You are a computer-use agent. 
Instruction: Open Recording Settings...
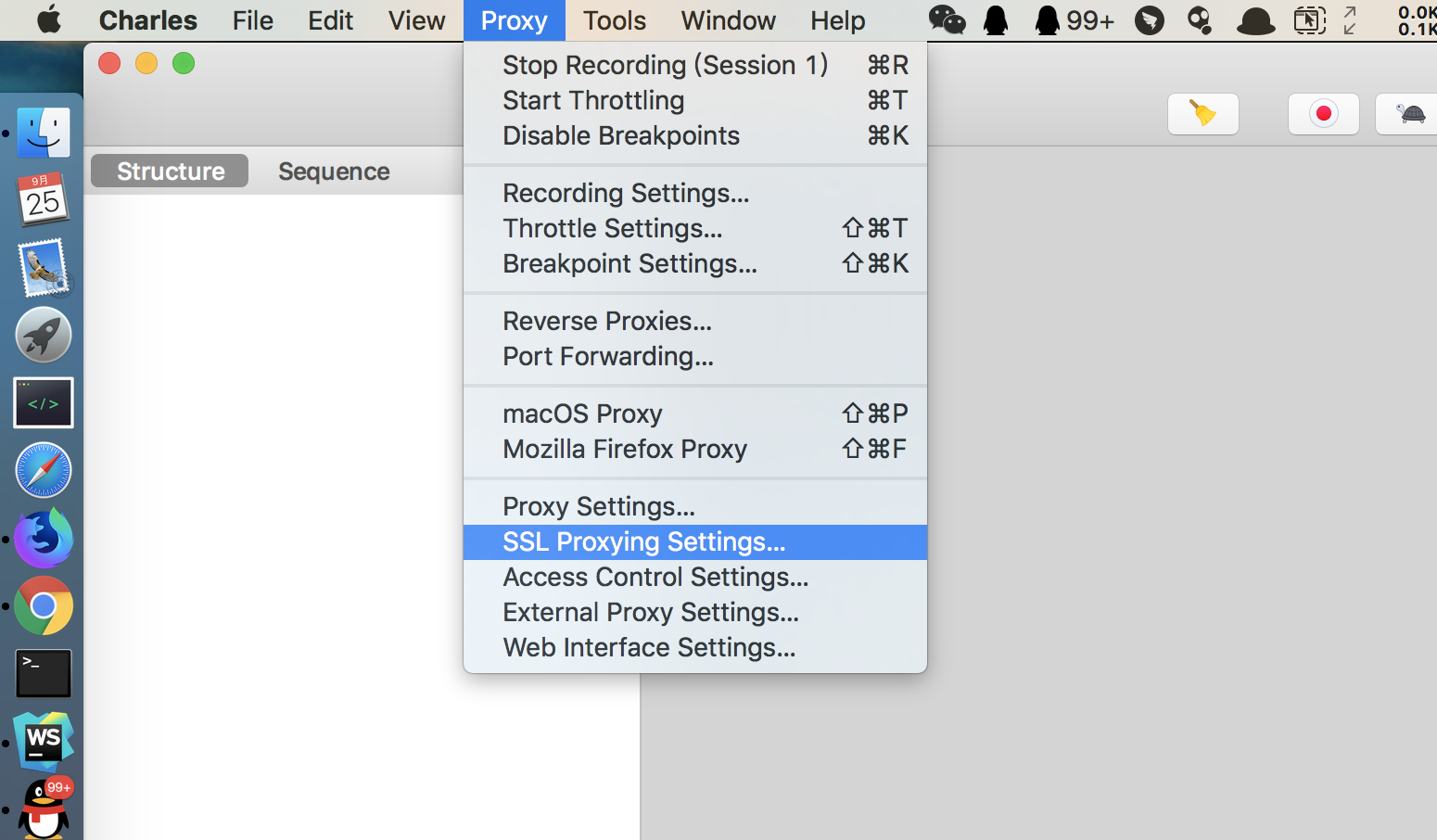click(695, 193)
